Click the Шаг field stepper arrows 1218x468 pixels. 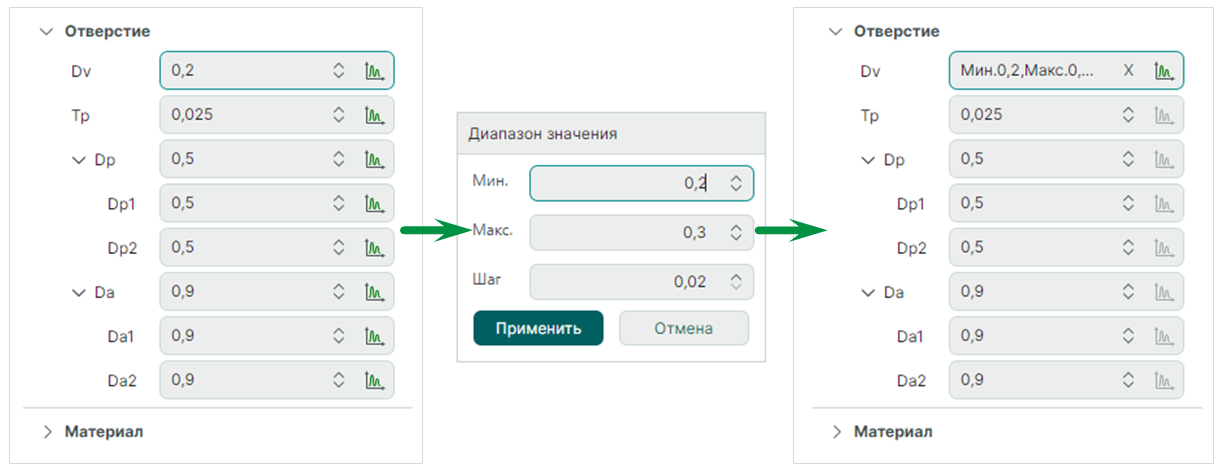click(x=736, y=282)
